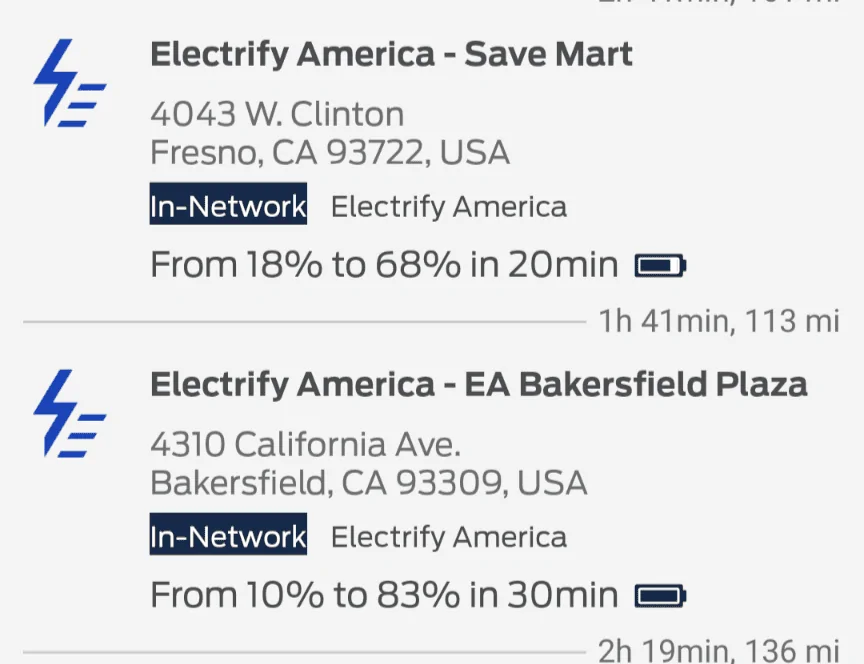This screenshot has height=664, width=864.
Task: Tap the Electrify America network label for Fresno
Action: [x=449, y=207]
